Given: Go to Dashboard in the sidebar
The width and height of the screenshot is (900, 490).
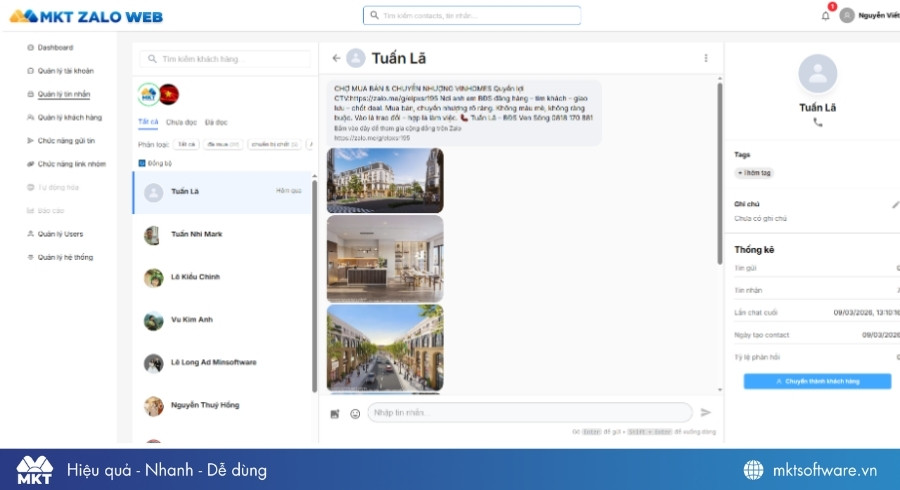Looking at the screenshot, I should [x=55, y=48].
